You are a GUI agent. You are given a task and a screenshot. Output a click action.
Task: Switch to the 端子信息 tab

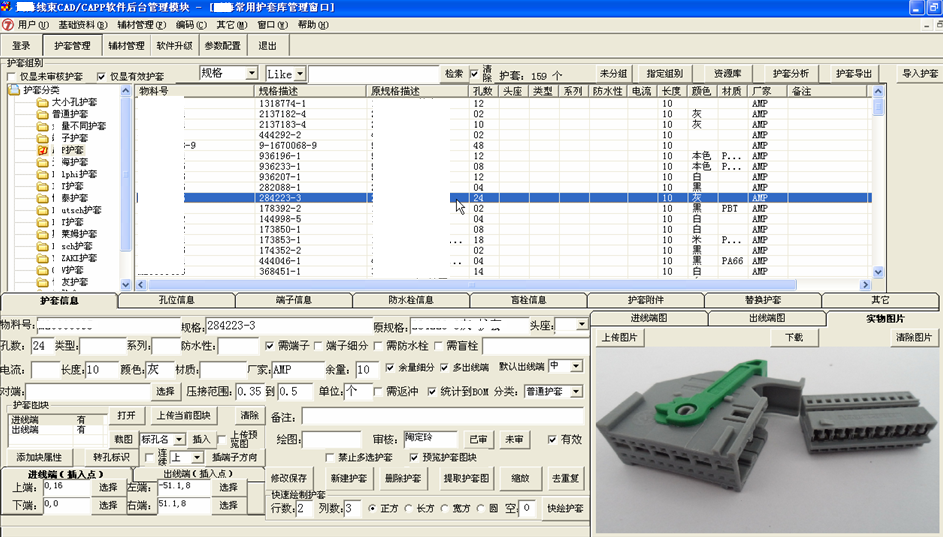(x=293, y=299)
